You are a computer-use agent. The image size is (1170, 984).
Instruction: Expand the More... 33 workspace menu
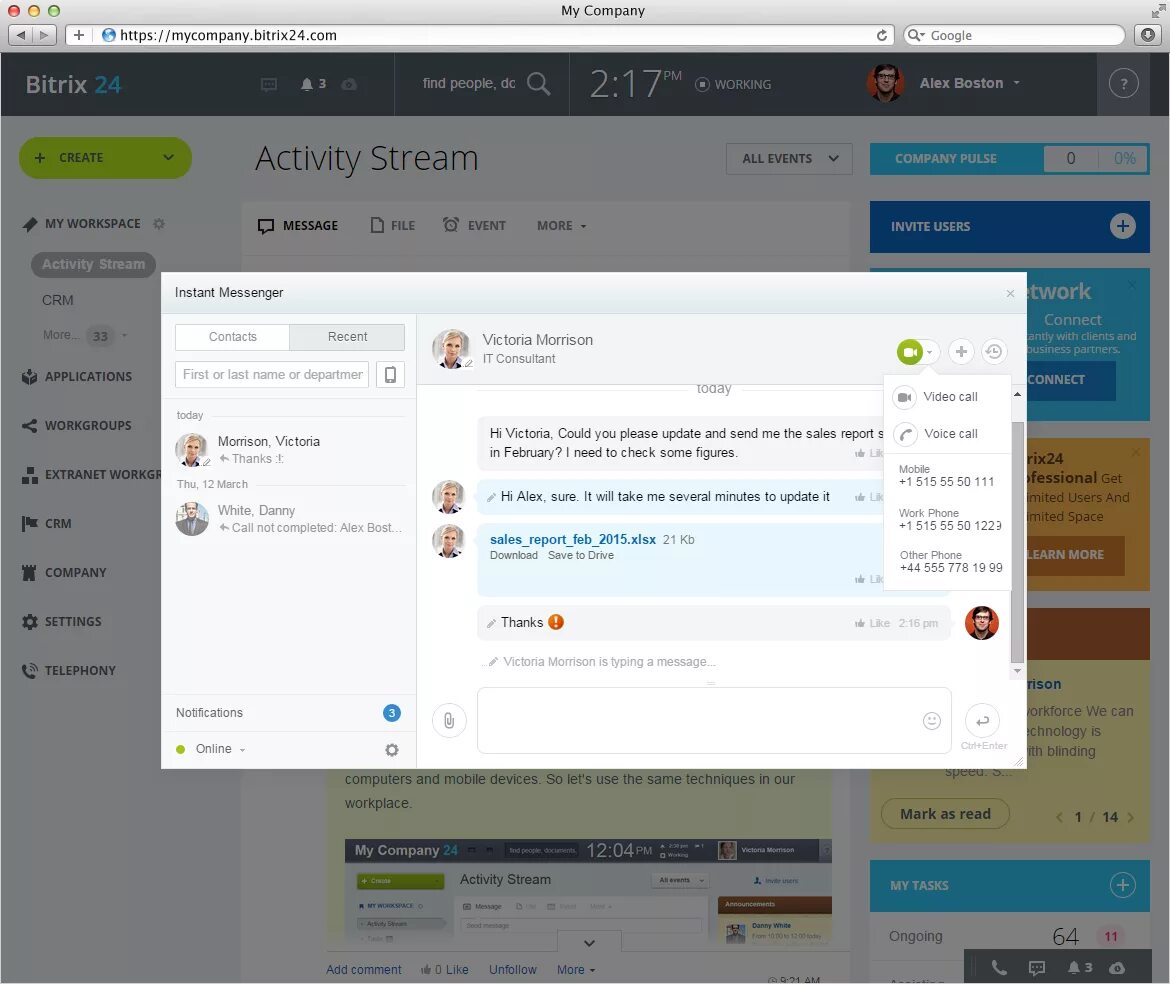(x=84, y=336)
